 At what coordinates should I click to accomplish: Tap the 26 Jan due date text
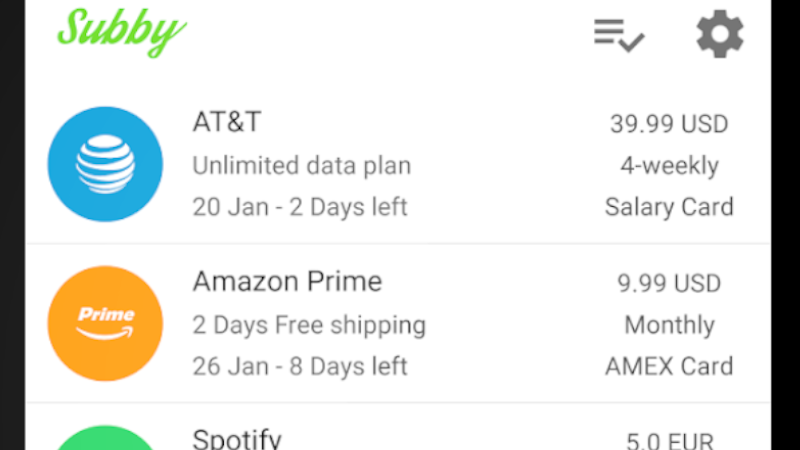(231, 366)
